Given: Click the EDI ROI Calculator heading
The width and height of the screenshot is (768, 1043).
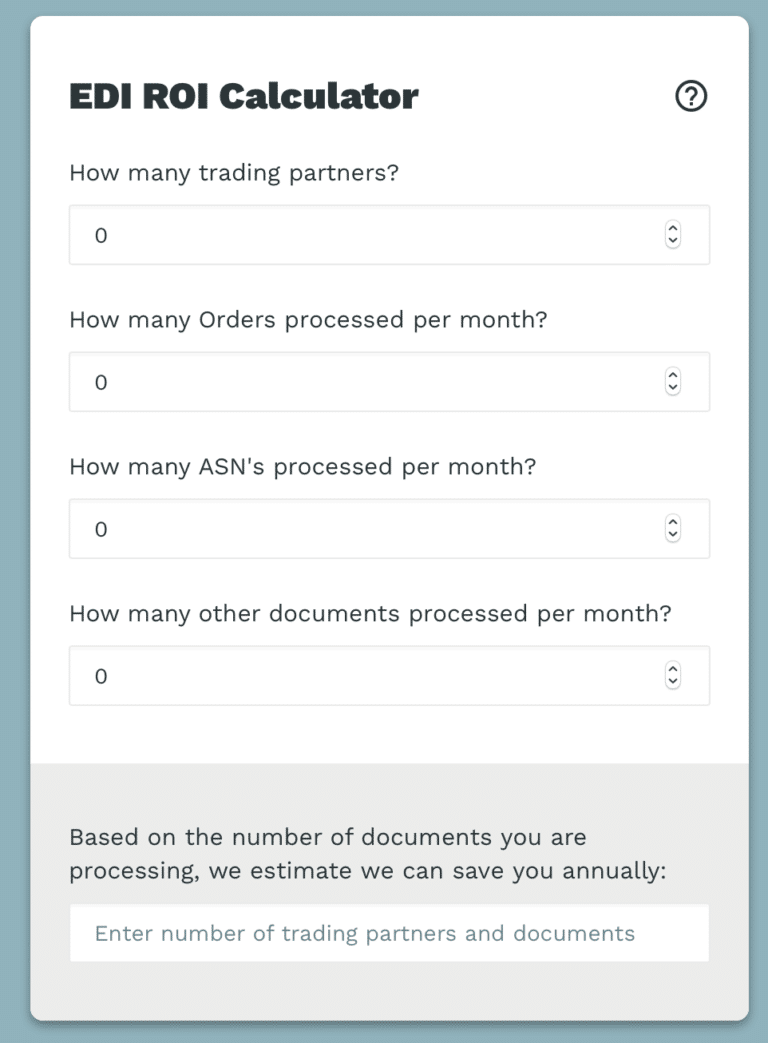Looking at the screenshot, I should click(x=244, y=96).
